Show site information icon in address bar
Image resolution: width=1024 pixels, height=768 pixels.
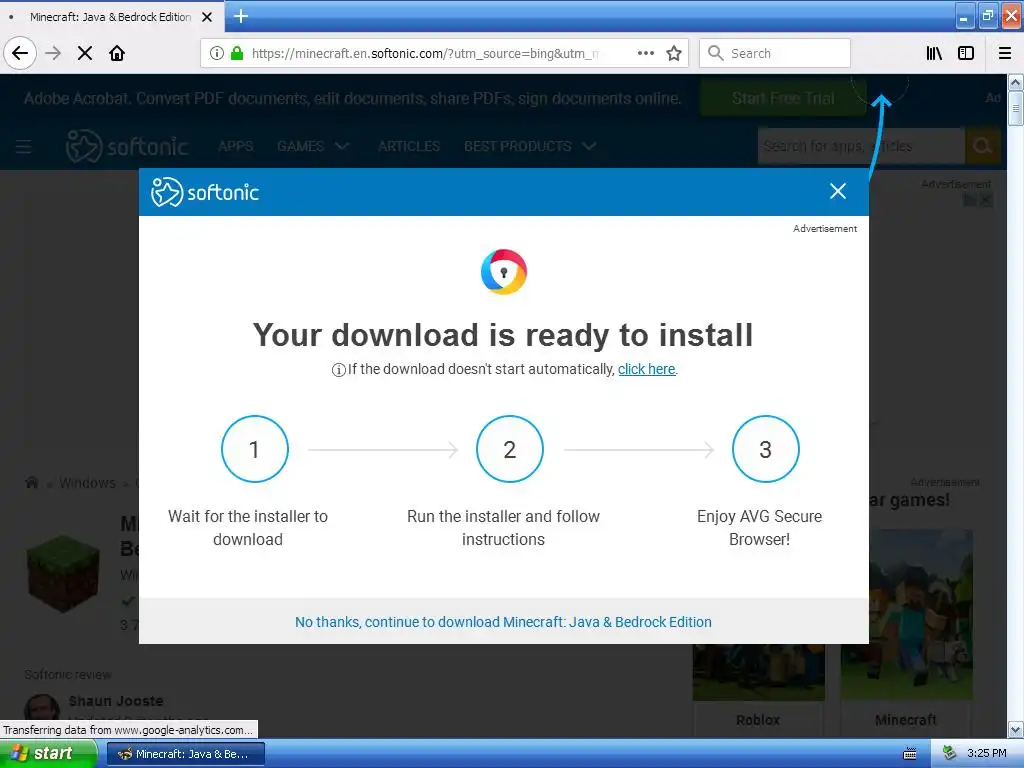[217, 53]
